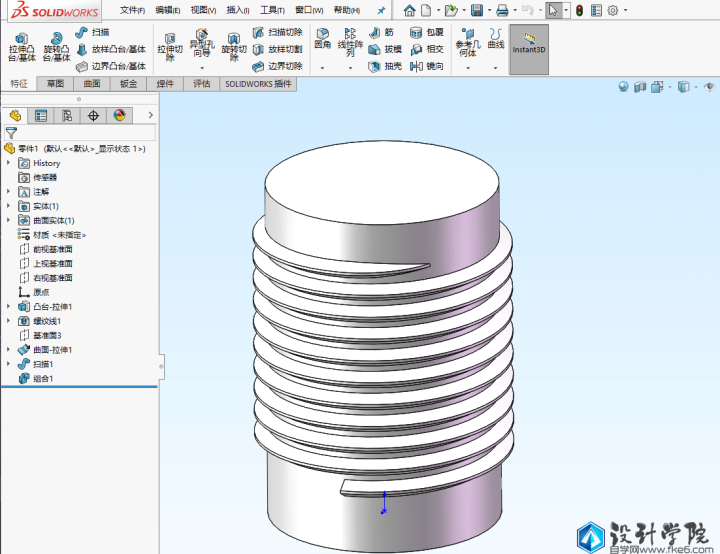Viewport: 720px width, 554px height.
Task: Open the DimXpertManager crosshair tab
Action: [x=93, y=115]
